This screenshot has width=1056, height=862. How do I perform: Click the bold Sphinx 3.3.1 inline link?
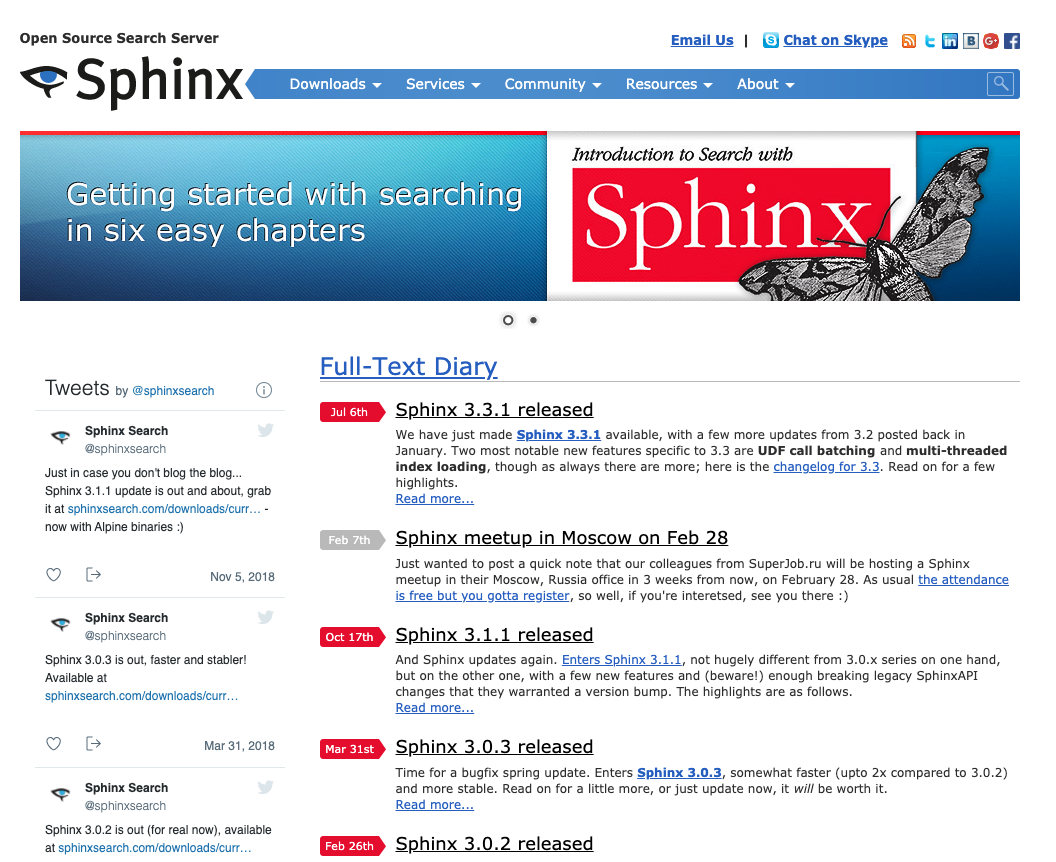[558, 434]
